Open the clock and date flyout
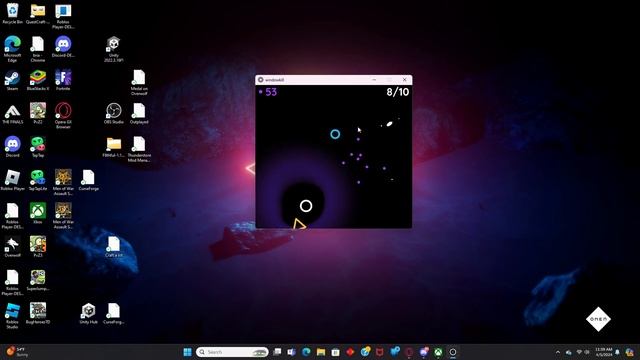The image size is (640, 360). pyautogui.click(x=604, y=352)
